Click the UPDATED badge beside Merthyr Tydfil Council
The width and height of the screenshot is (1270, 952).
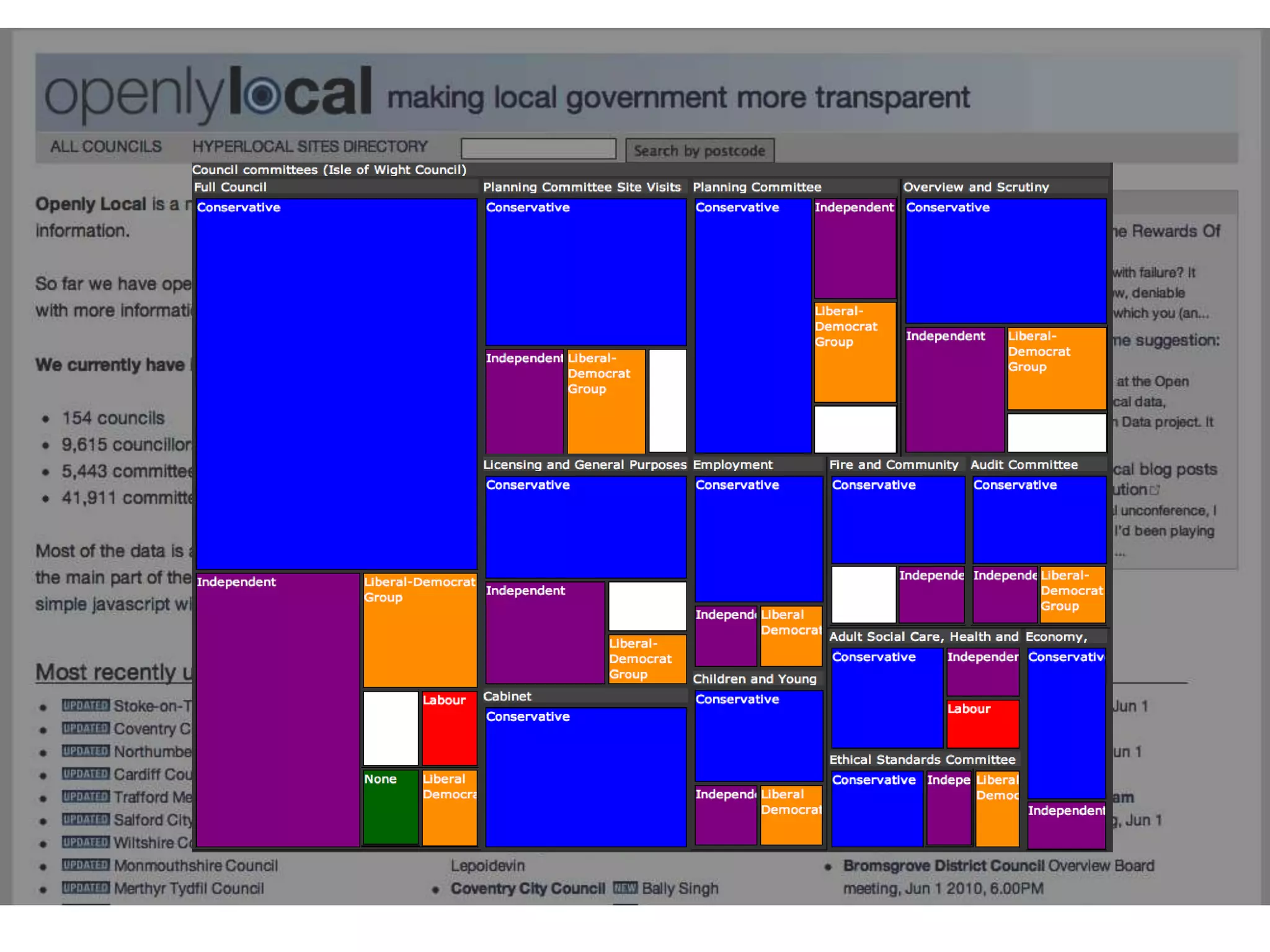tap(86, 888)
